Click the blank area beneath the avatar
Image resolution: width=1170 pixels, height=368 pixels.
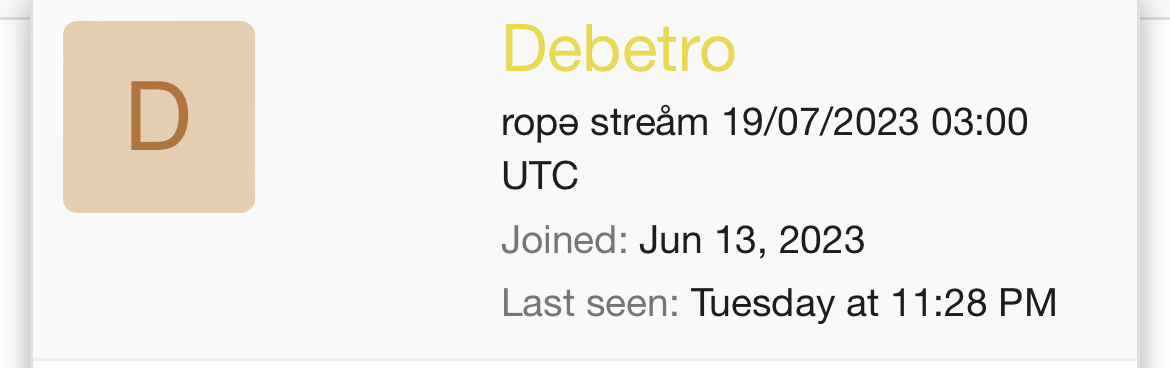click(159, 284)
